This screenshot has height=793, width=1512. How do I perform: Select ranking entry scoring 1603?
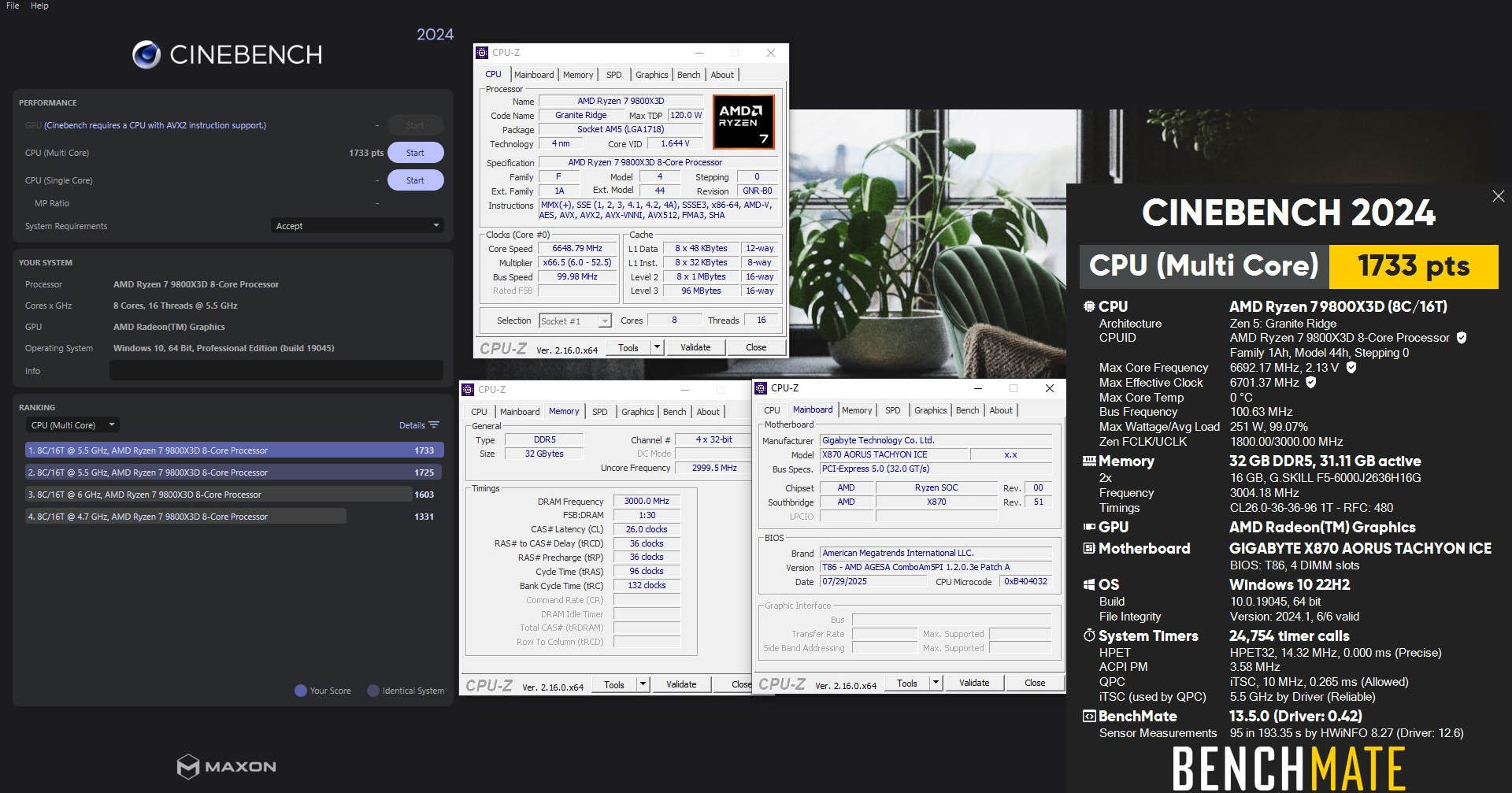(235, 495)
